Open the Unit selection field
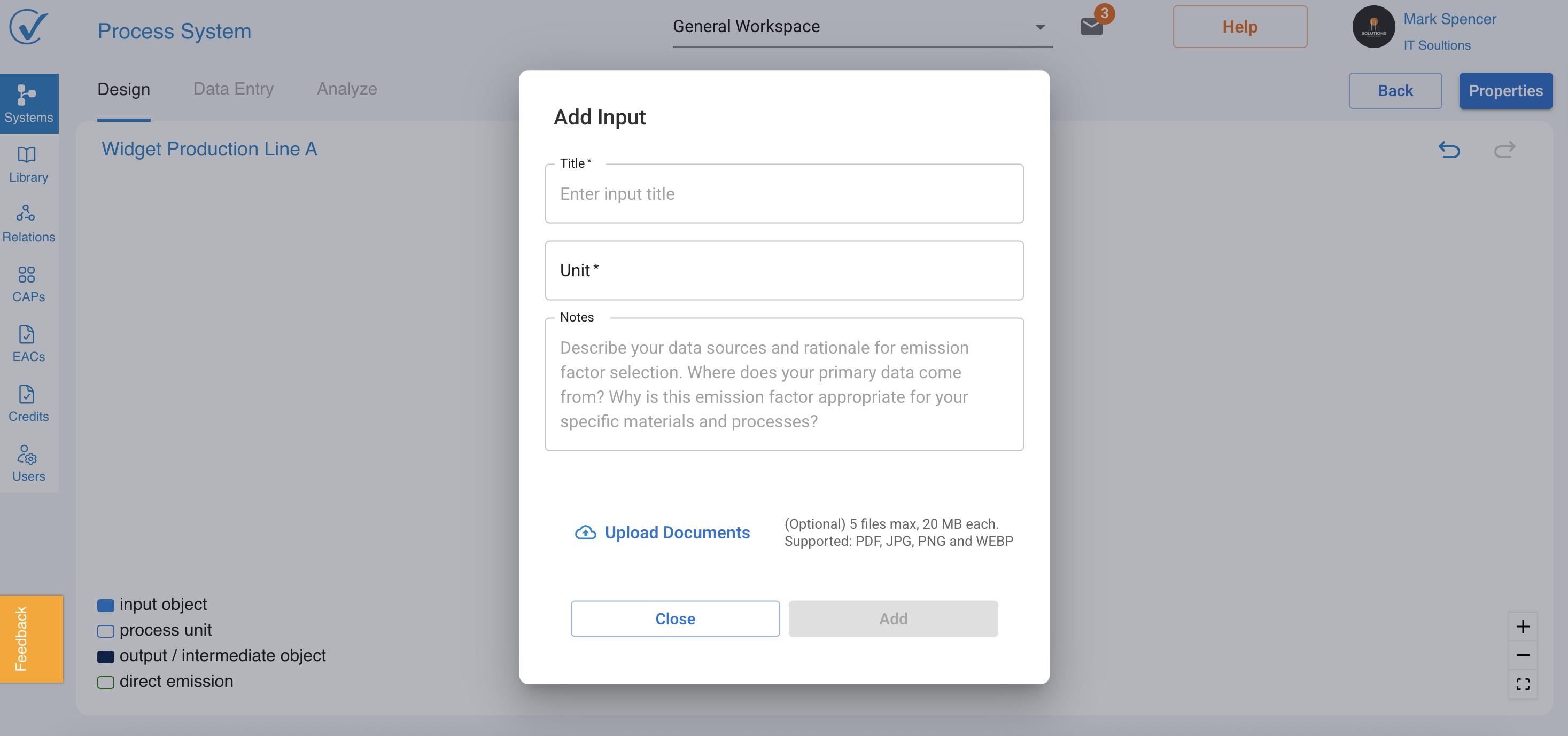Viewport: 1568px width, 736px height. pyautogui.click(x=784, y=270)
